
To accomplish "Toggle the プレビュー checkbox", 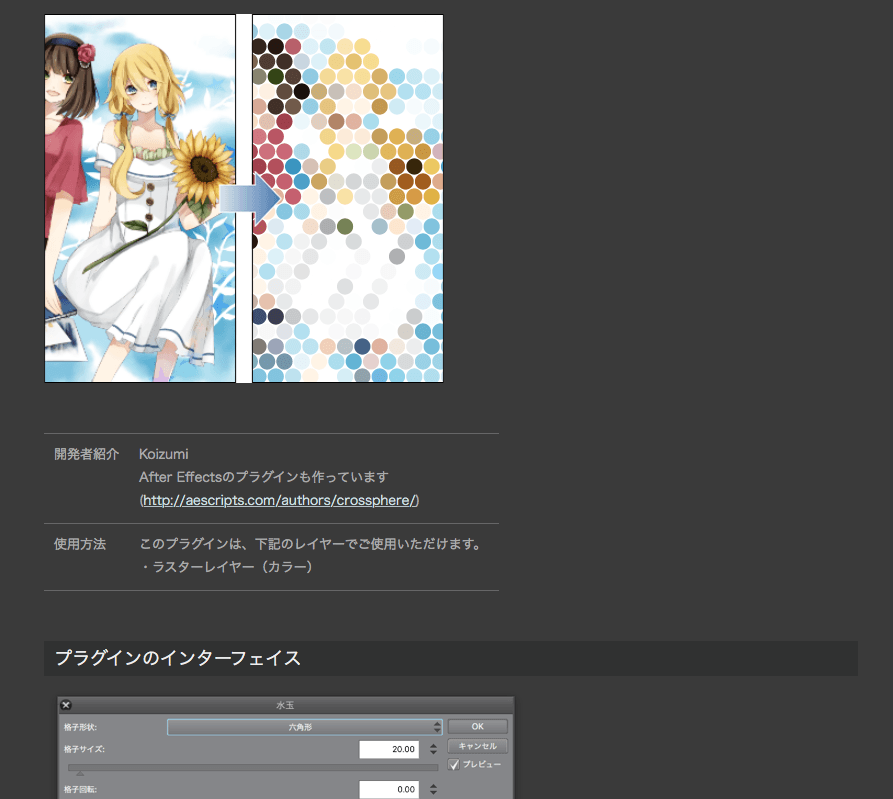I will tap(453, 764).
